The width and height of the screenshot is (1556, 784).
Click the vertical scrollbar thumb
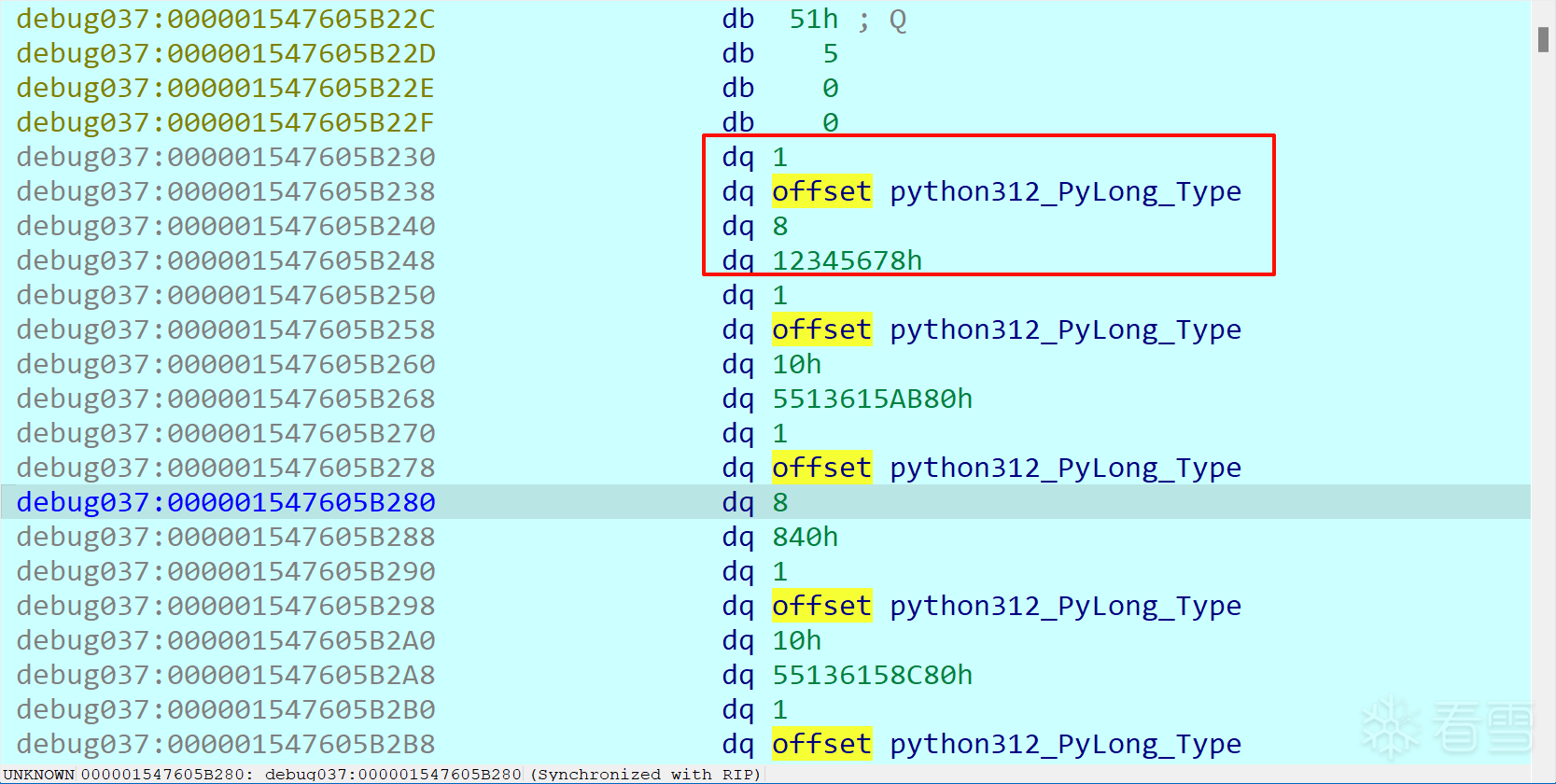[1543, 39]
